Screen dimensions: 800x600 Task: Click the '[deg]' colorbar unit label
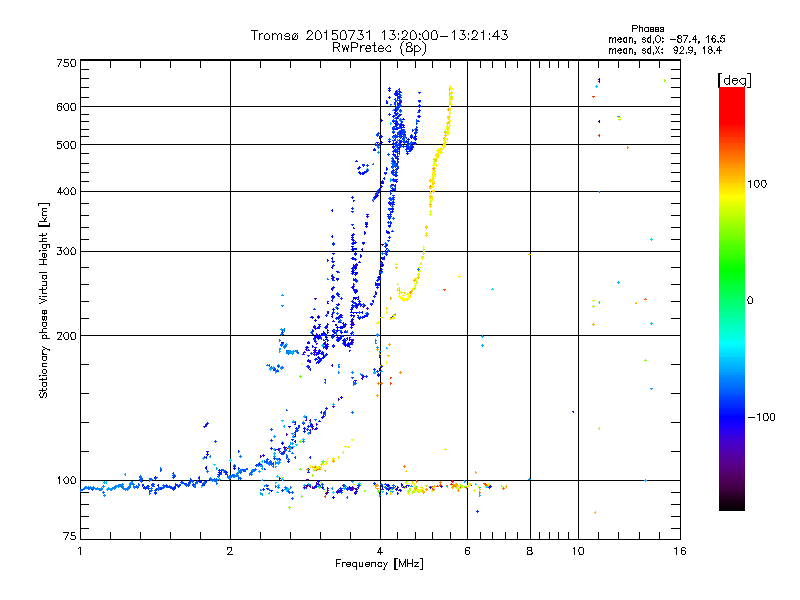734,80
